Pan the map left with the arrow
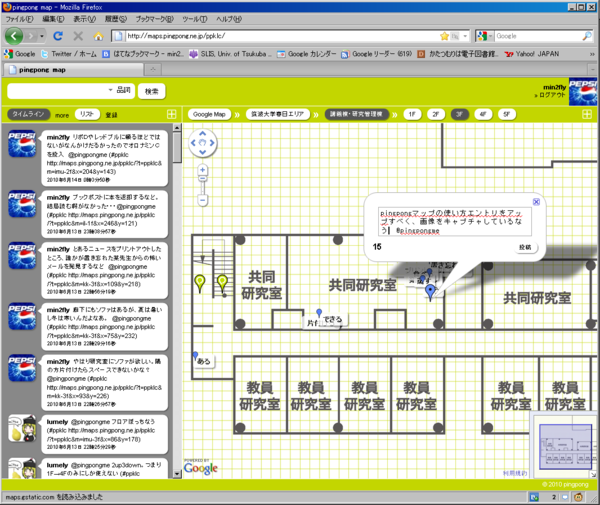The height and width of the screenshot is (505, 600). pos(193,143)
